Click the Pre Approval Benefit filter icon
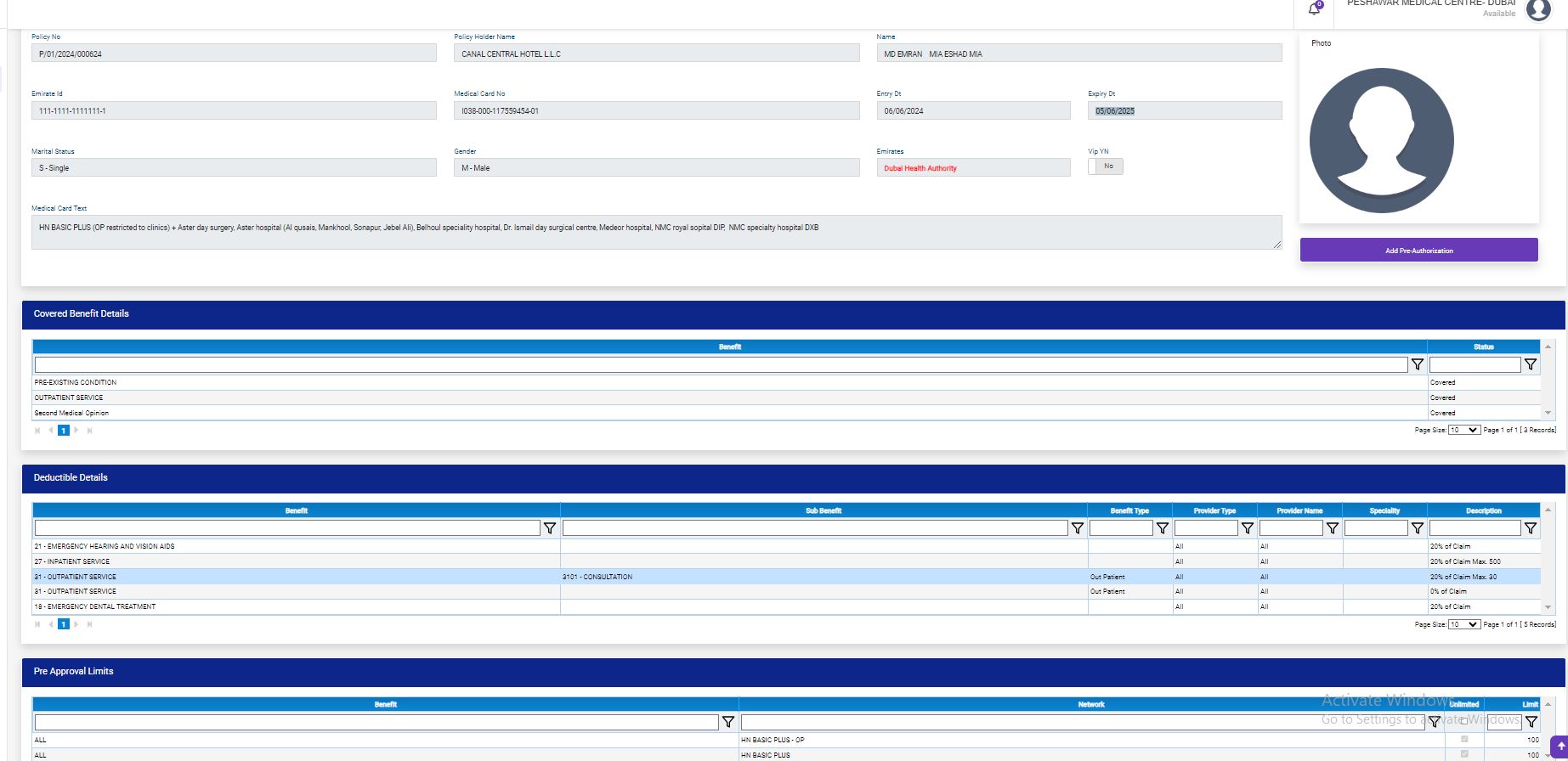Image resolution: width=1568 pixels, height=761 pixels. pos(727,722)
